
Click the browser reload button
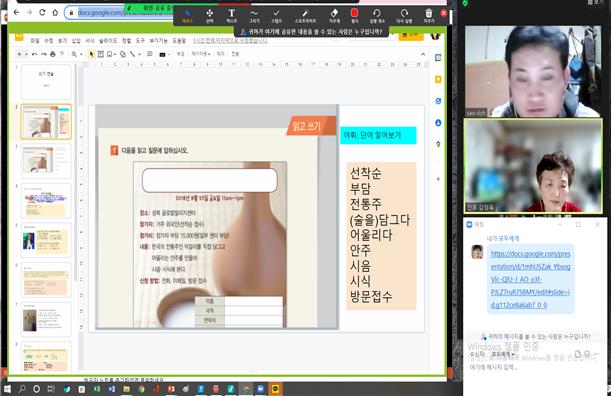click(x=42, y=12)
